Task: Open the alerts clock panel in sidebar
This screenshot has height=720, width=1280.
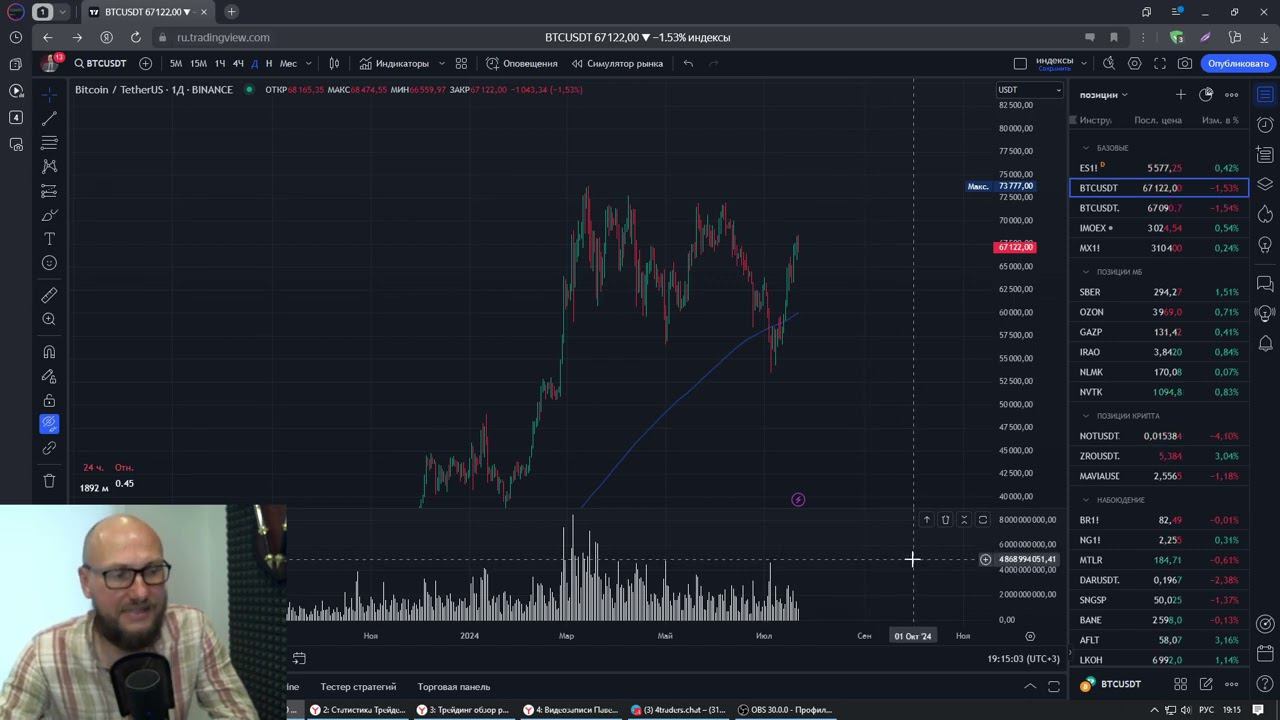Action: click(1265, 125)
